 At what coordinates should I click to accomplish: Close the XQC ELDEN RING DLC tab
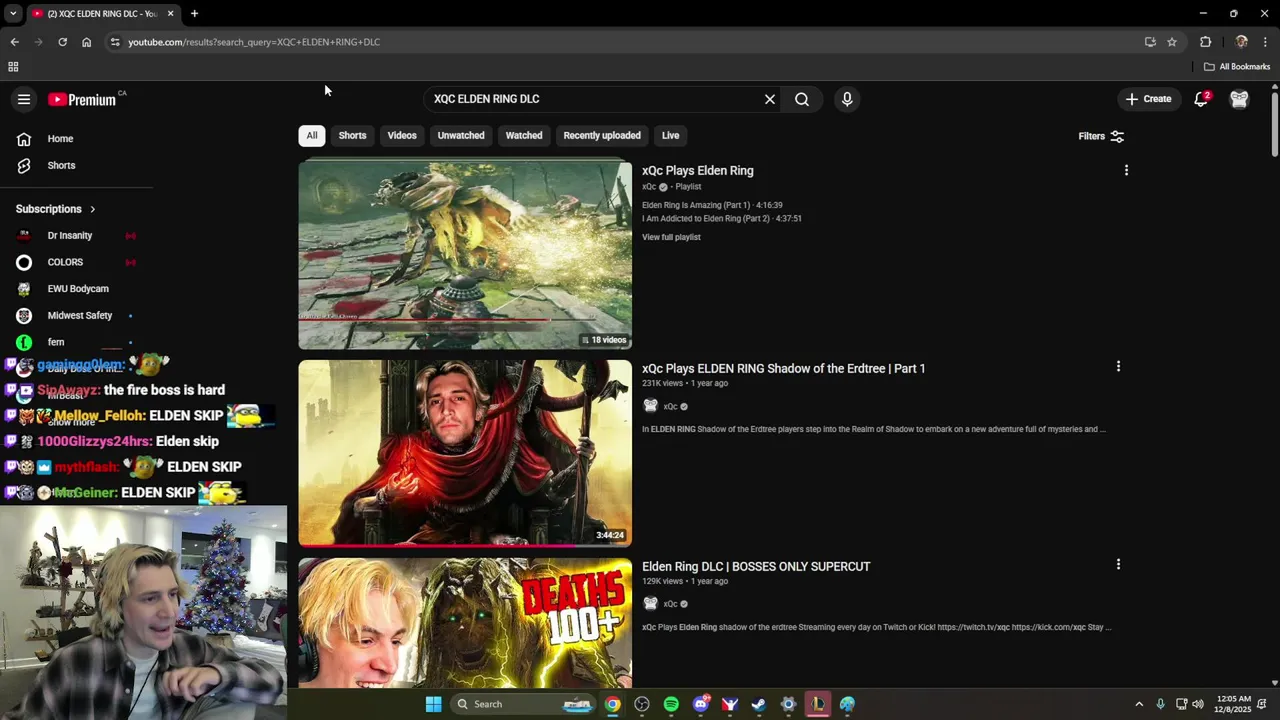170,14
